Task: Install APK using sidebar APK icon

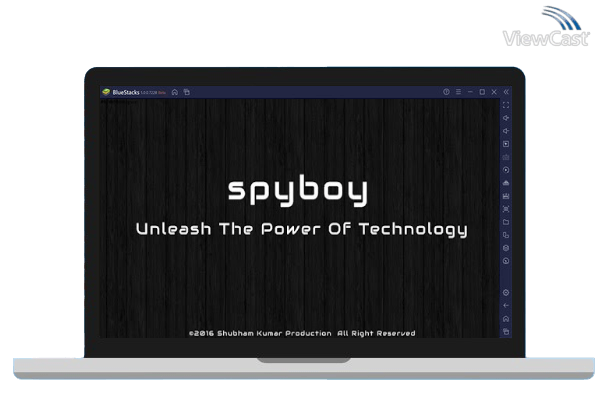Action: point(506,183)
